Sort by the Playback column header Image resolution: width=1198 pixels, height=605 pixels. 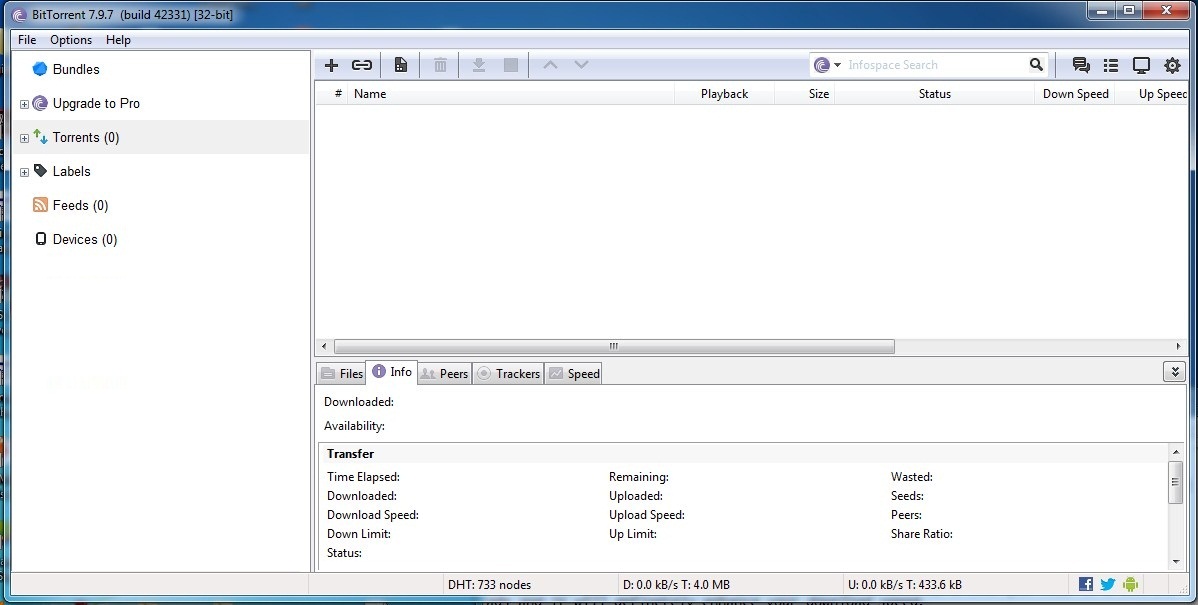(724, 94)
